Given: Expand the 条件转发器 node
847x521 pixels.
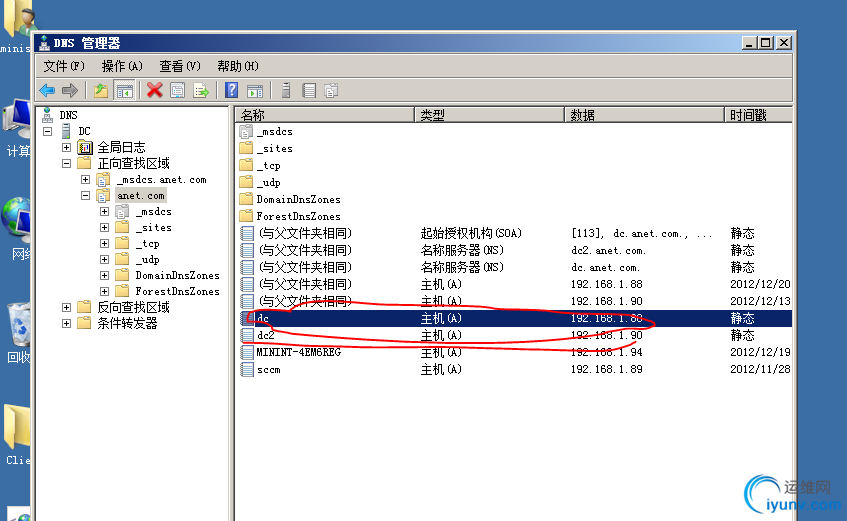Looking at the screenshot, I should [66, 324].
